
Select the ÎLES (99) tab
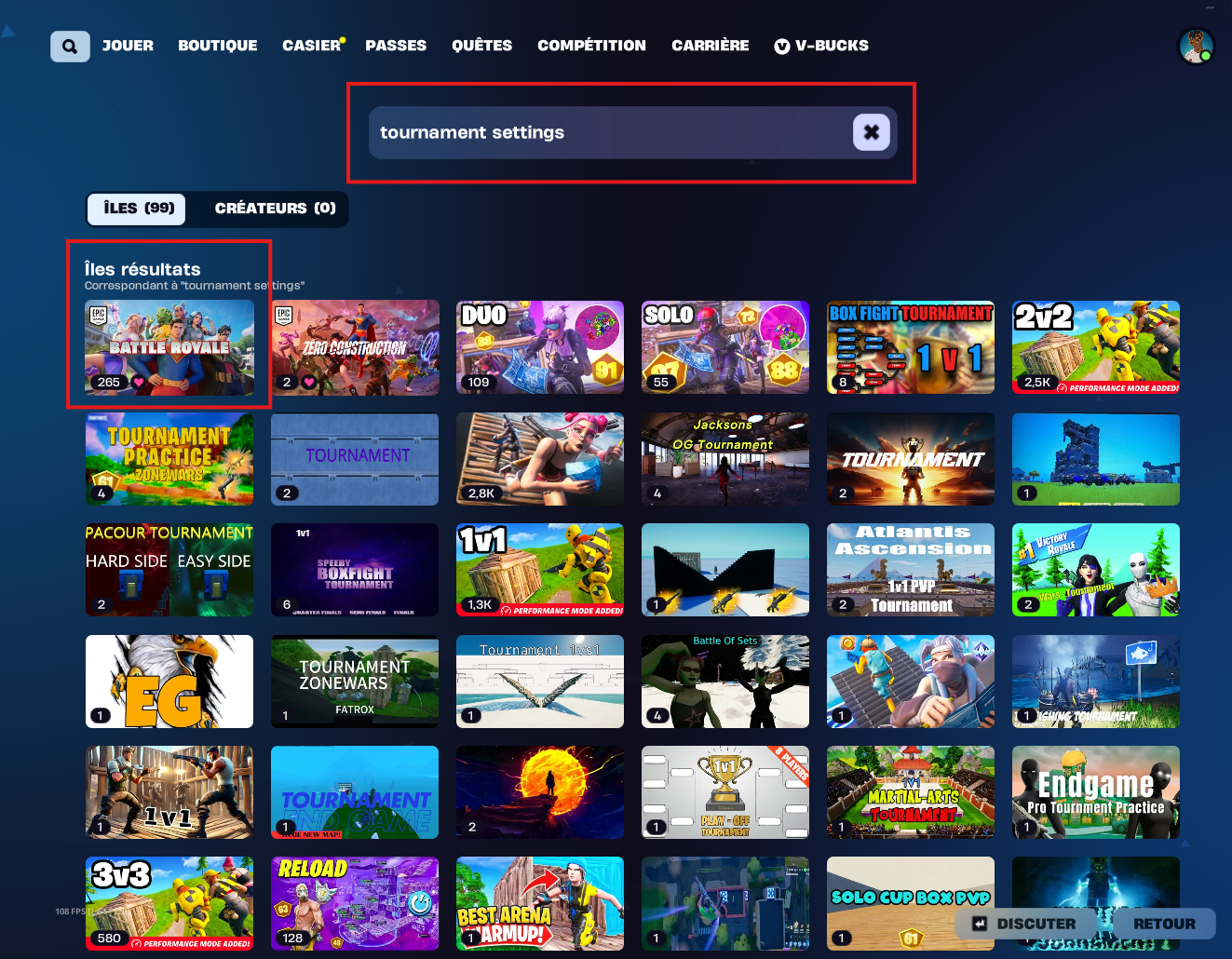[x=136, y=209]
